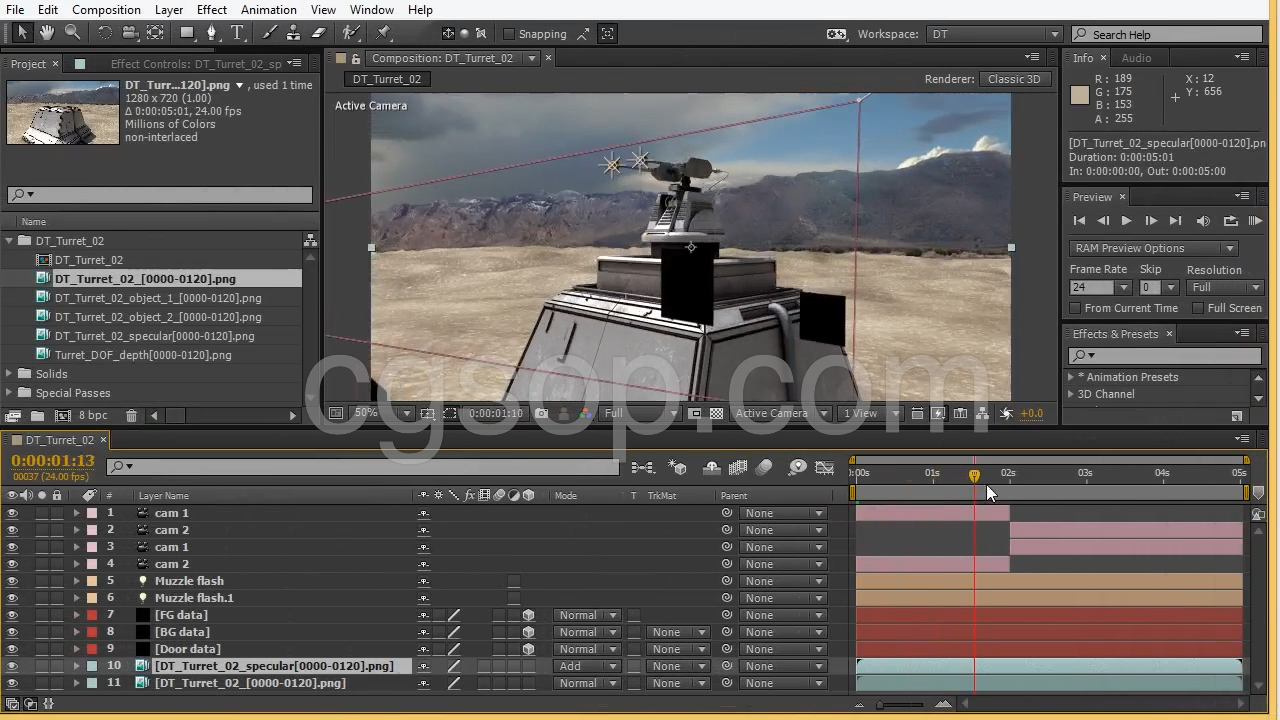Click the Classic 3D renderer button
Image resolution: width=1280 pixels, height=720 pixels.
click(1014, 79)
